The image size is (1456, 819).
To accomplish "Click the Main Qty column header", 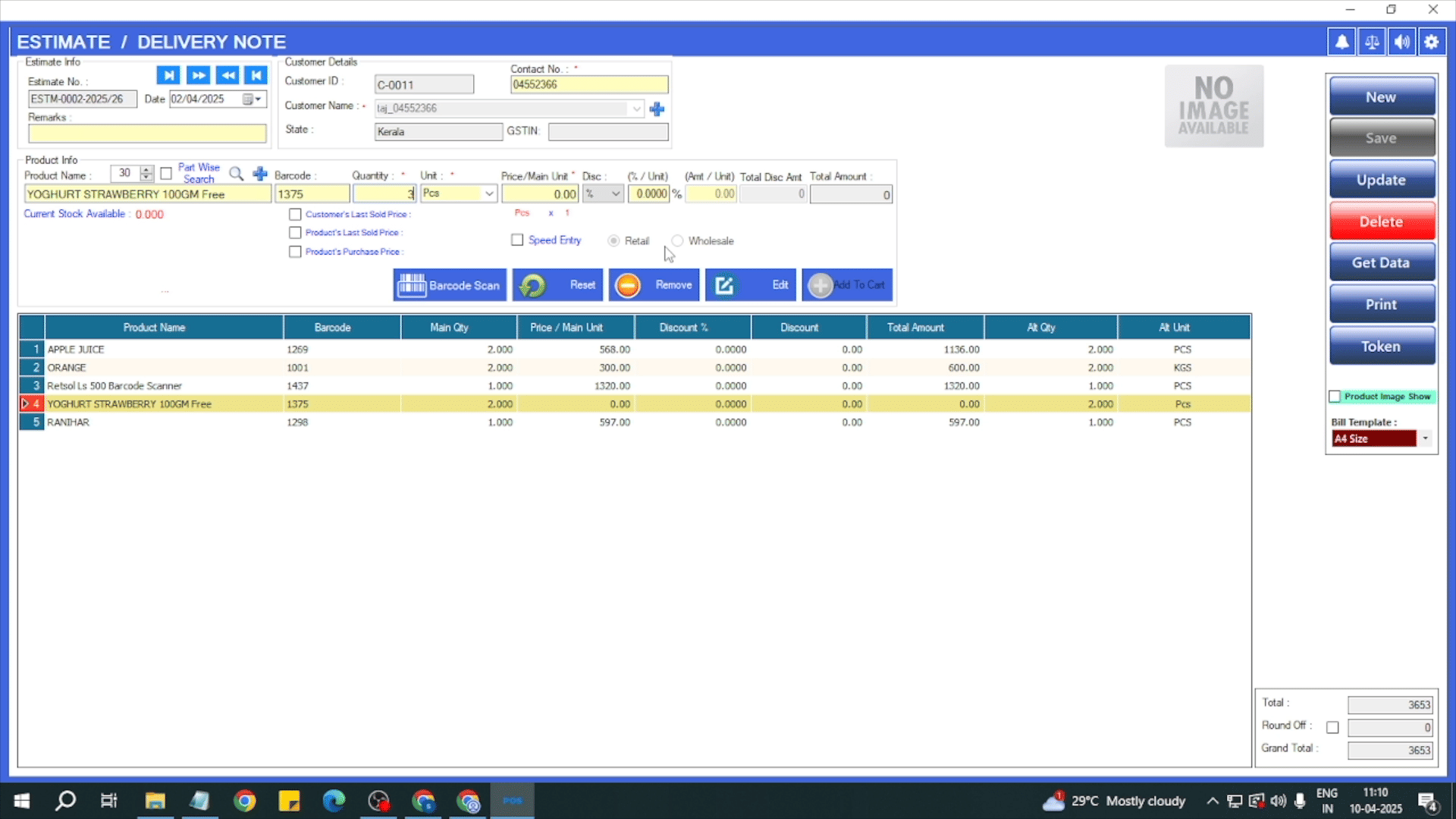I will click(x=449, y=328).
